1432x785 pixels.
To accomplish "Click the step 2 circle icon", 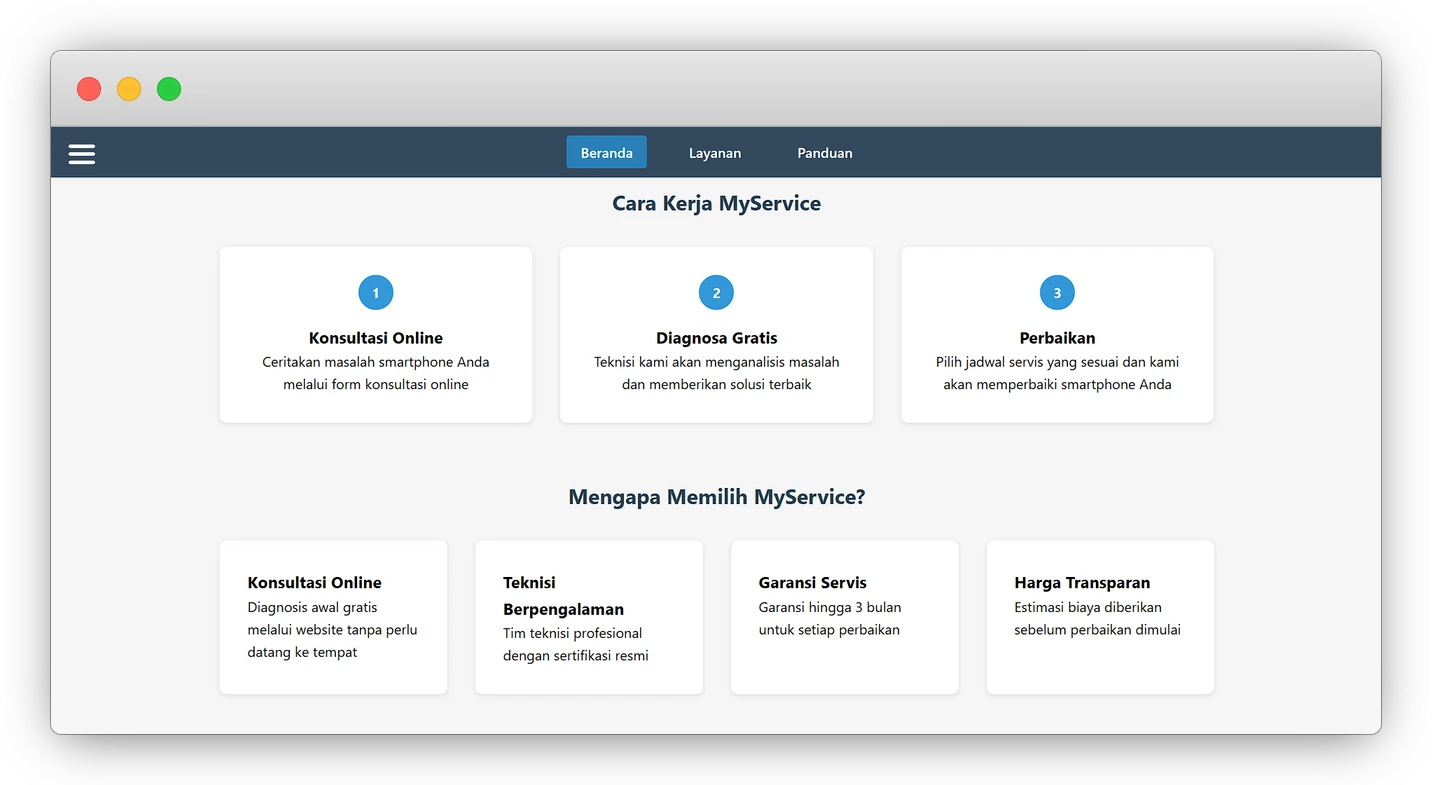I will click(x=716, y=292).
